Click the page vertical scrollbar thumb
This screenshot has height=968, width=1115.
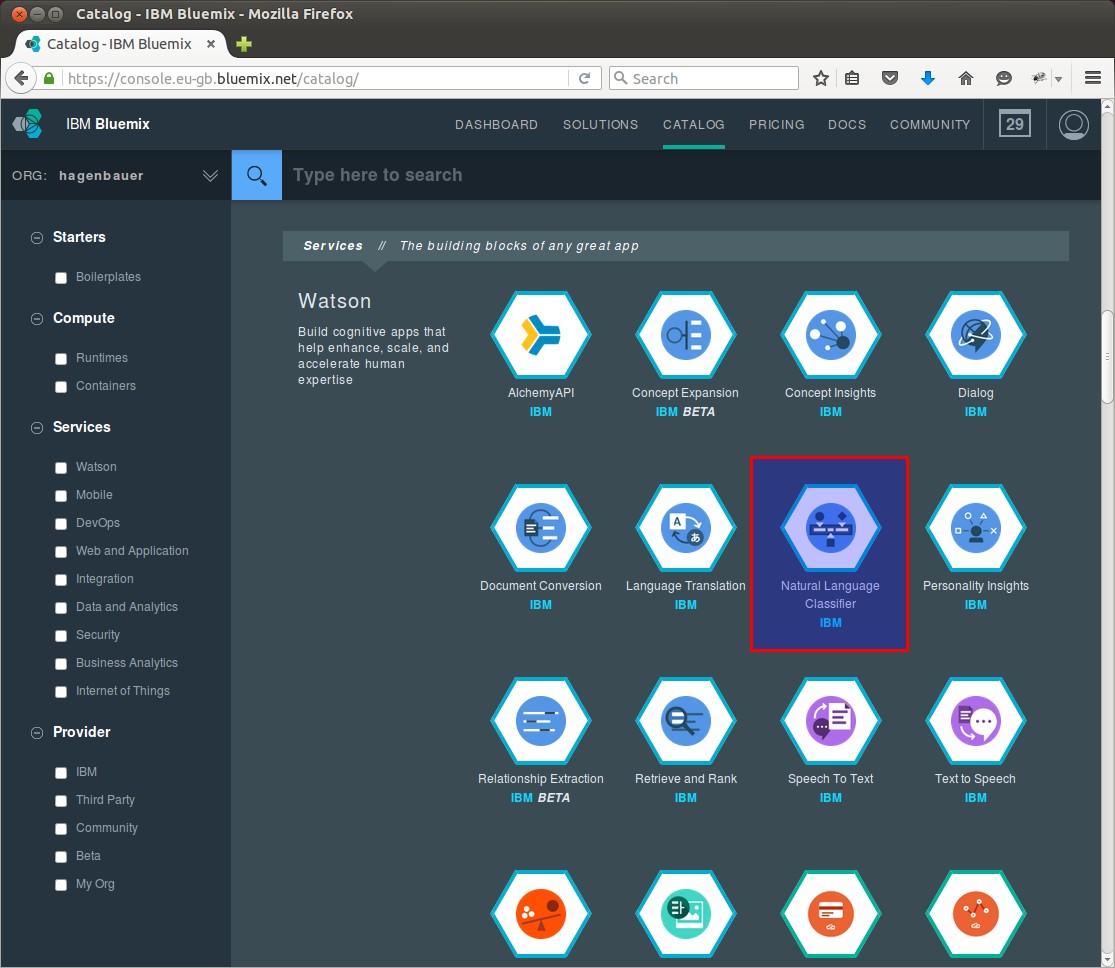1107,357
